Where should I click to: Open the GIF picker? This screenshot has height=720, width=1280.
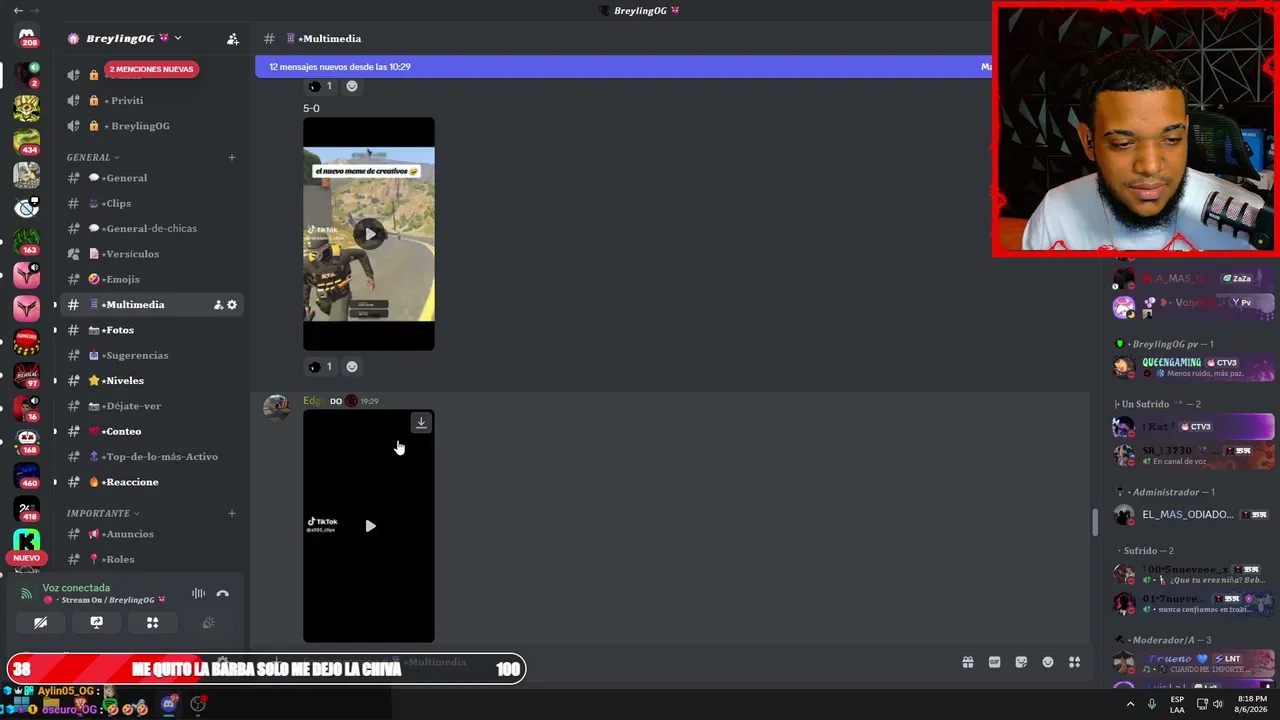point(994,662)
